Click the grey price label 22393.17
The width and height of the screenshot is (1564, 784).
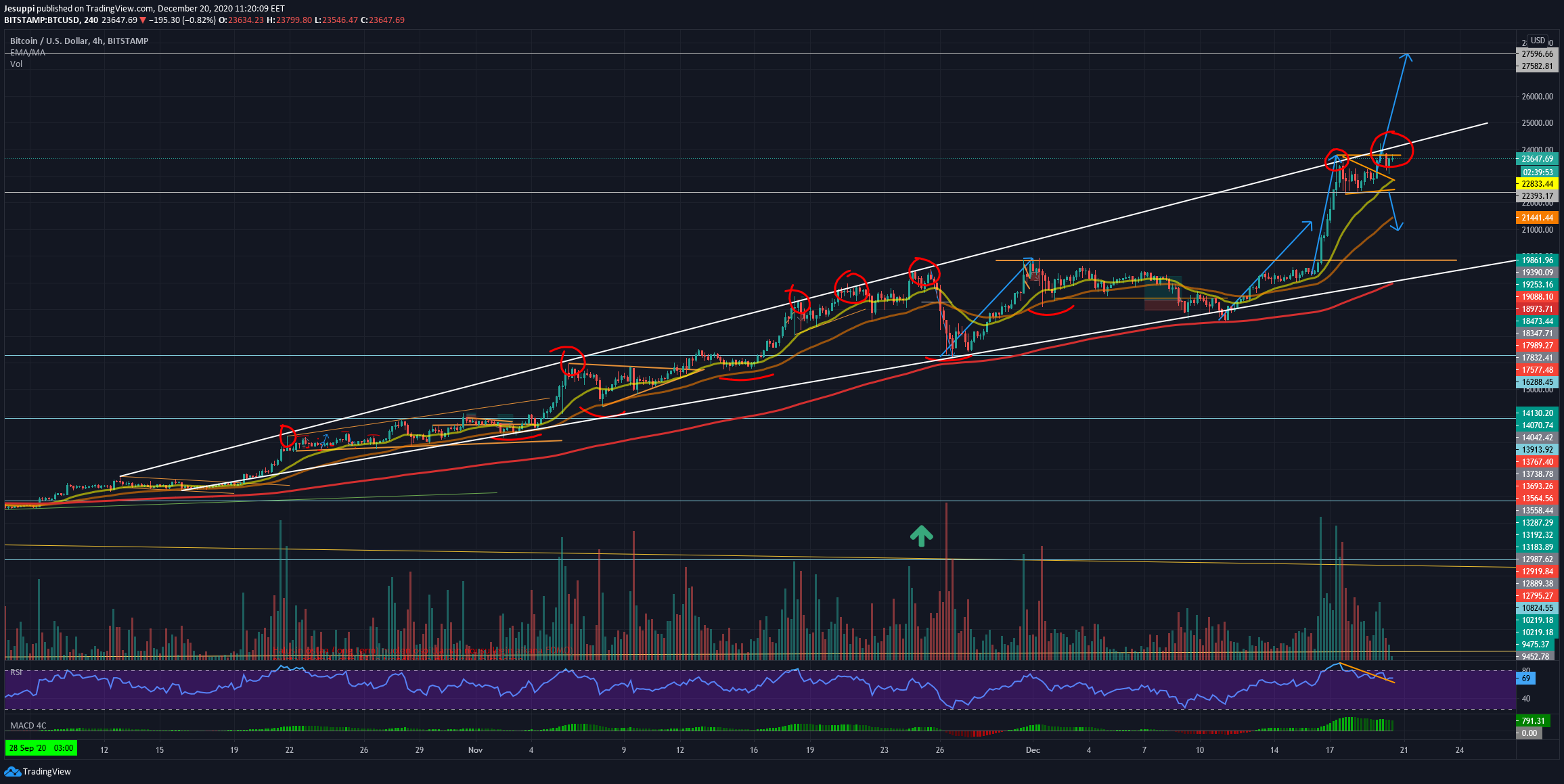(1537, 196)
